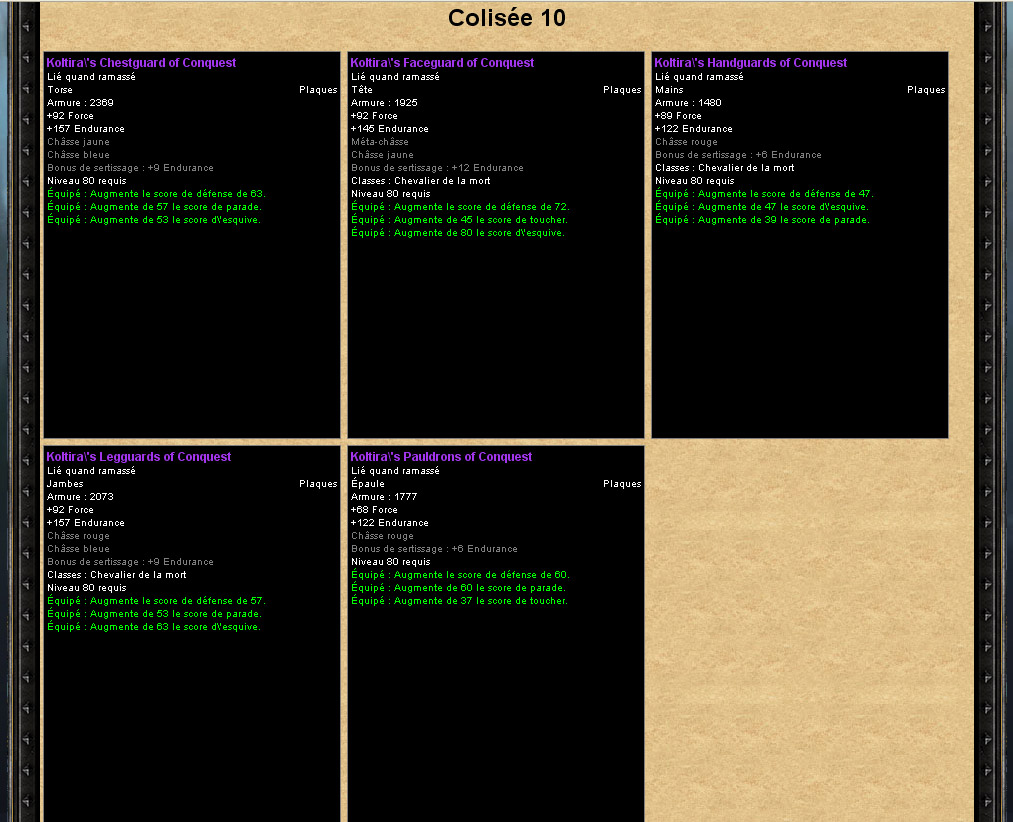Click 'Classes : Chevalier de la mort' in Faceguard card
The width and height of the screenshot is (1013, 822).
click(x=421, y=181)
